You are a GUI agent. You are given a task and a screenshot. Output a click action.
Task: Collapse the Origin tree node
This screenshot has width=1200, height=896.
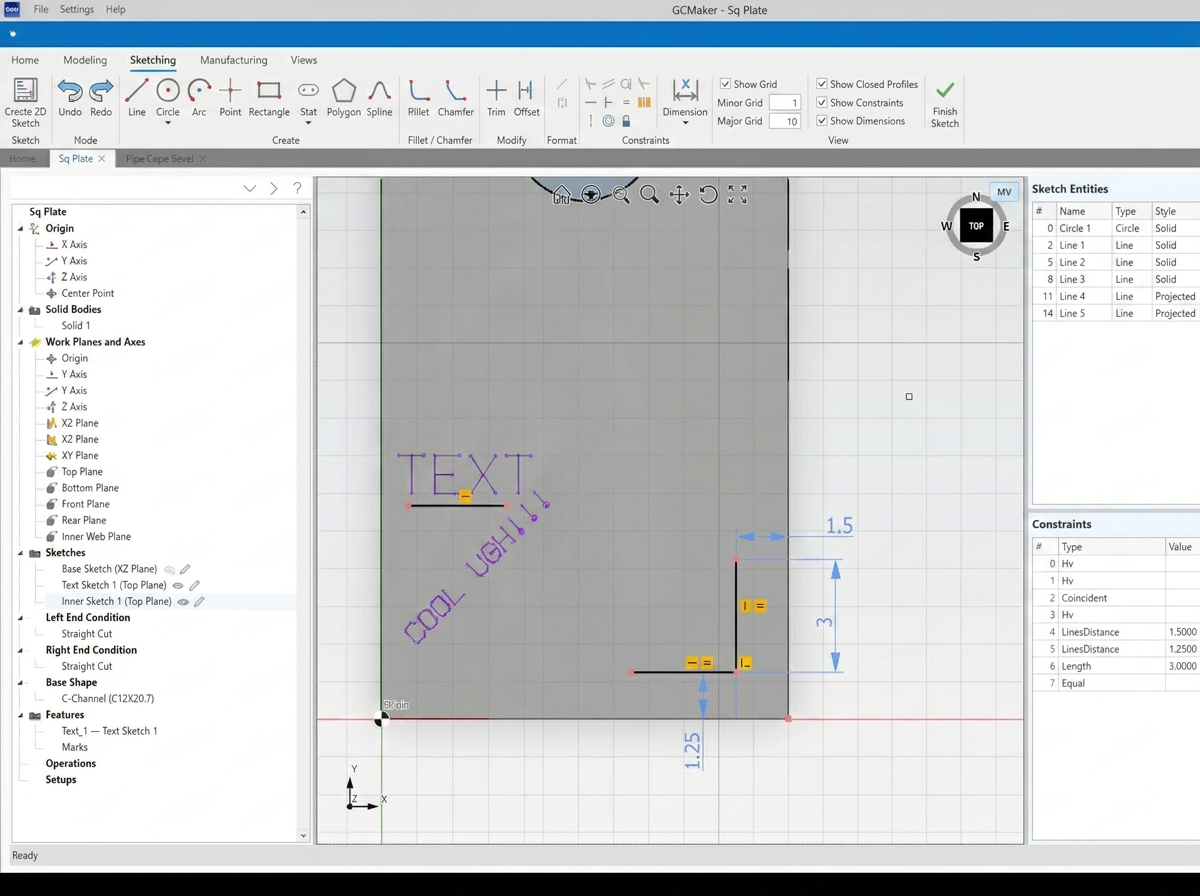click(x=21, y=228)
